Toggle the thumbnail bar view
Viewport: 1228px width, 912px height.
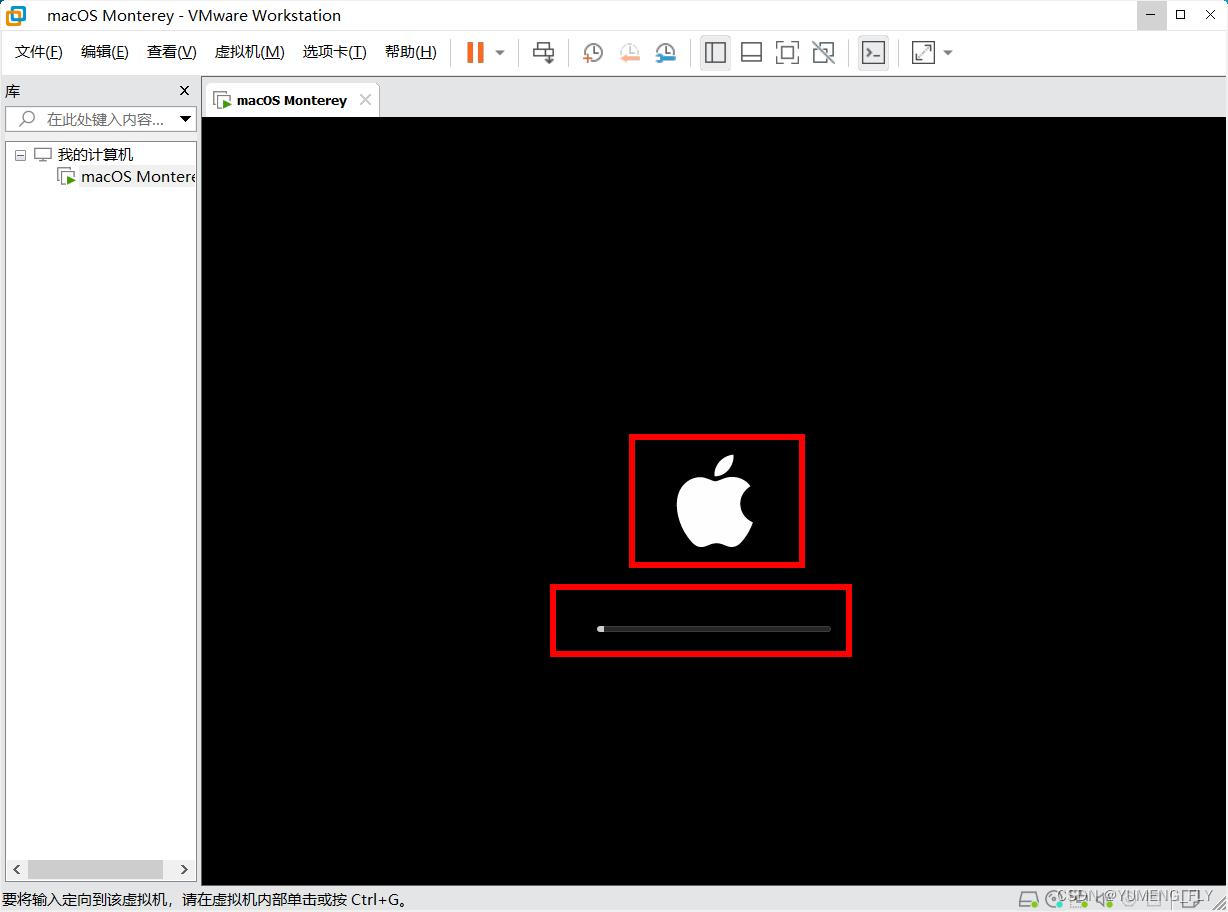tap(751, 52)
